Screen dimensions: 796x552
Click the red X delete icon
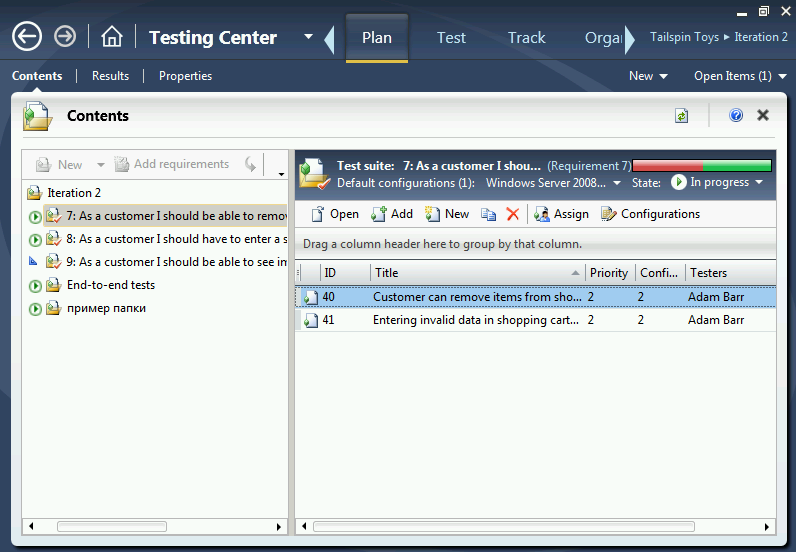pos(513,214)
